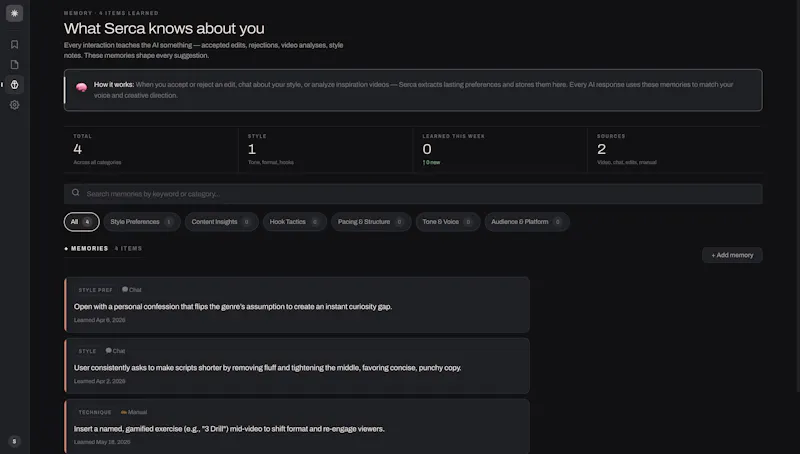
Task: Click the SOURCES stat card showing 2
Action: [675, 150]
